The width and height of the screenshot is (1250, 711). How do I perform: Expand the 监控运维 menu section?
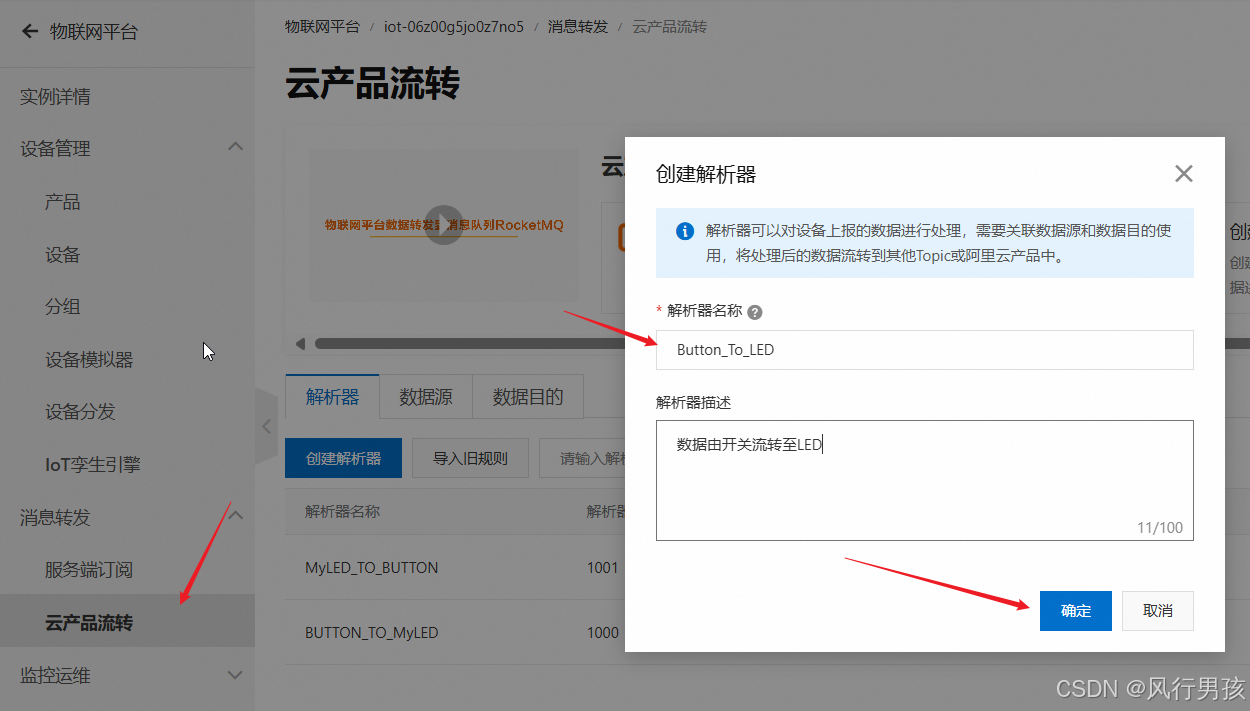point(235,675)
